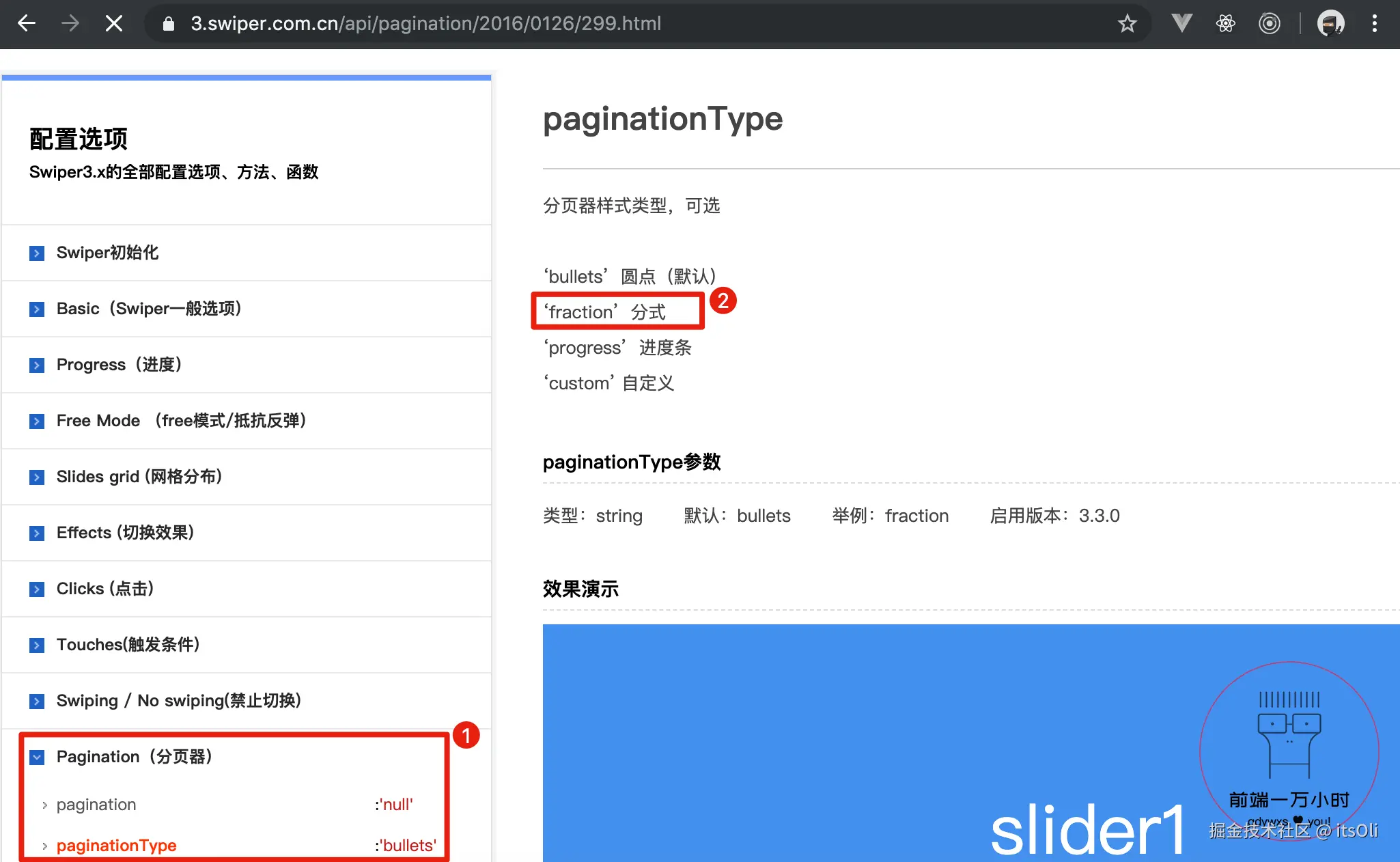This screenshot has width=1400, height=862.
Task: Open the Touches(触发条件) section
Action: pyautogui.click(x=128, y=645)
